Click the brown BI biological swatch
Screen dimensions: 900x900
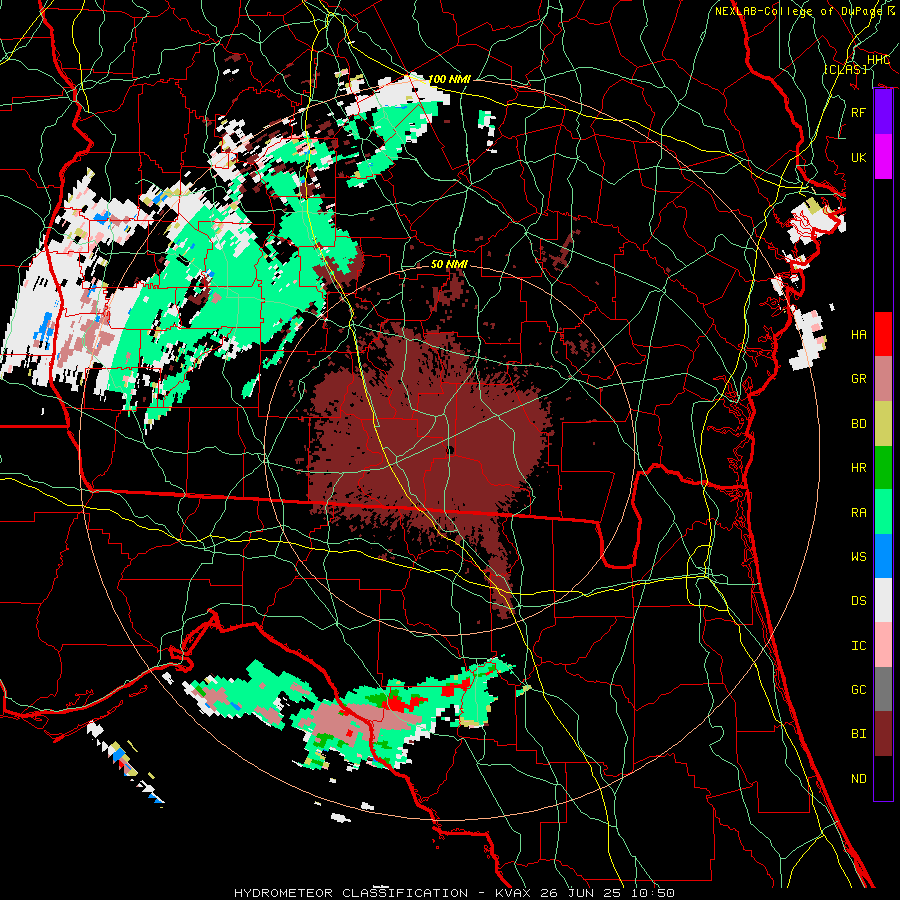(x=883, y=734)
